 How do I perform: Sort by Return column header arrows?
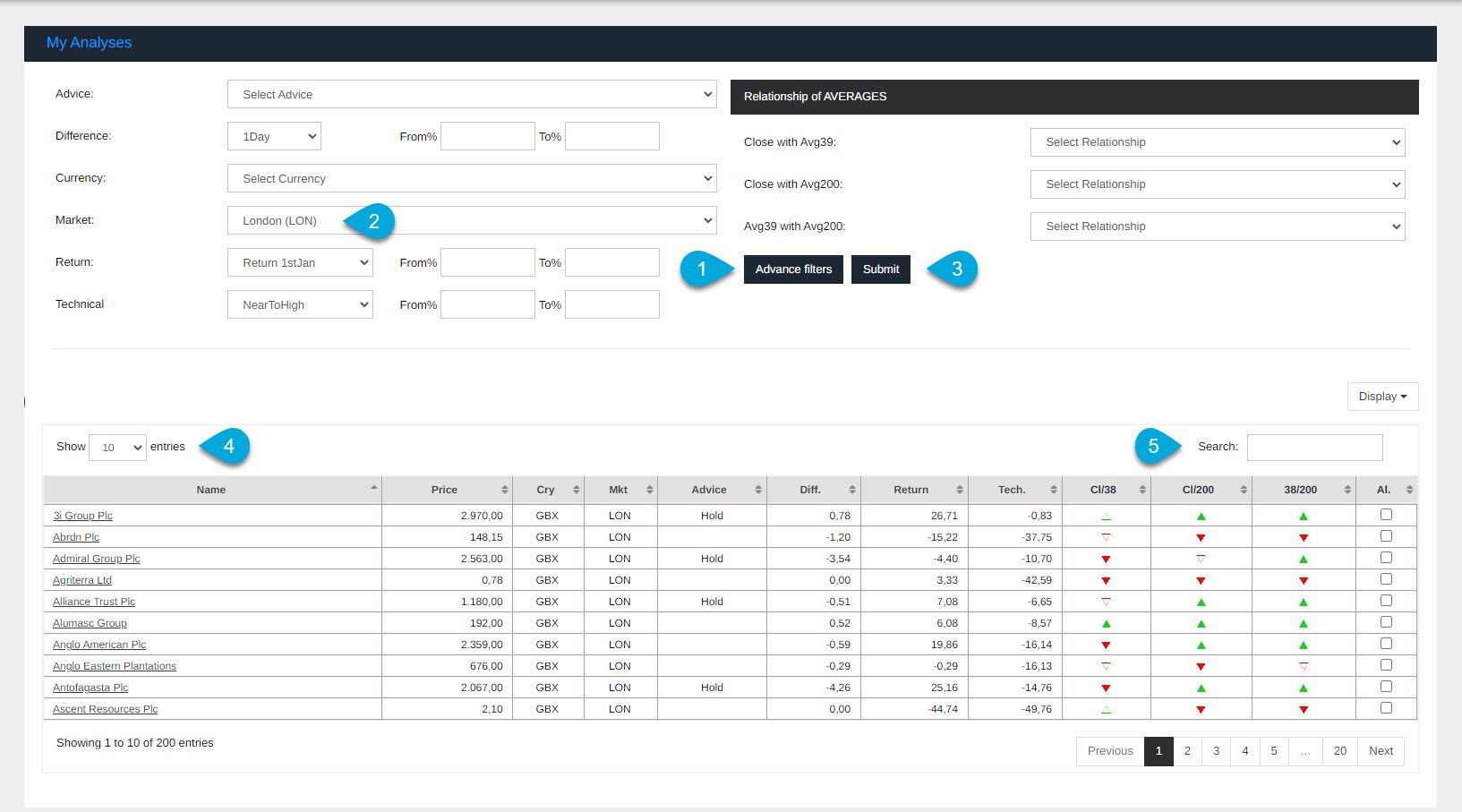[x=959, y=490]
